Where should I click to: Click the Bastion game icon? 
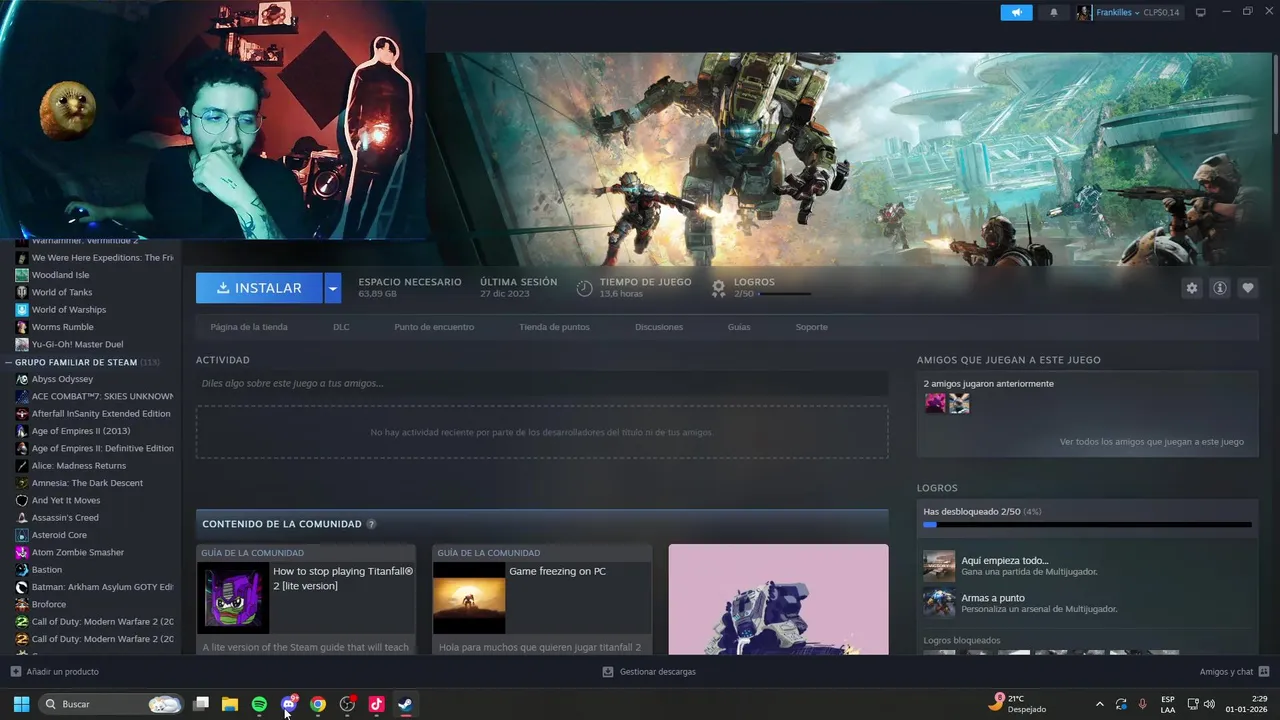[22, 570]
